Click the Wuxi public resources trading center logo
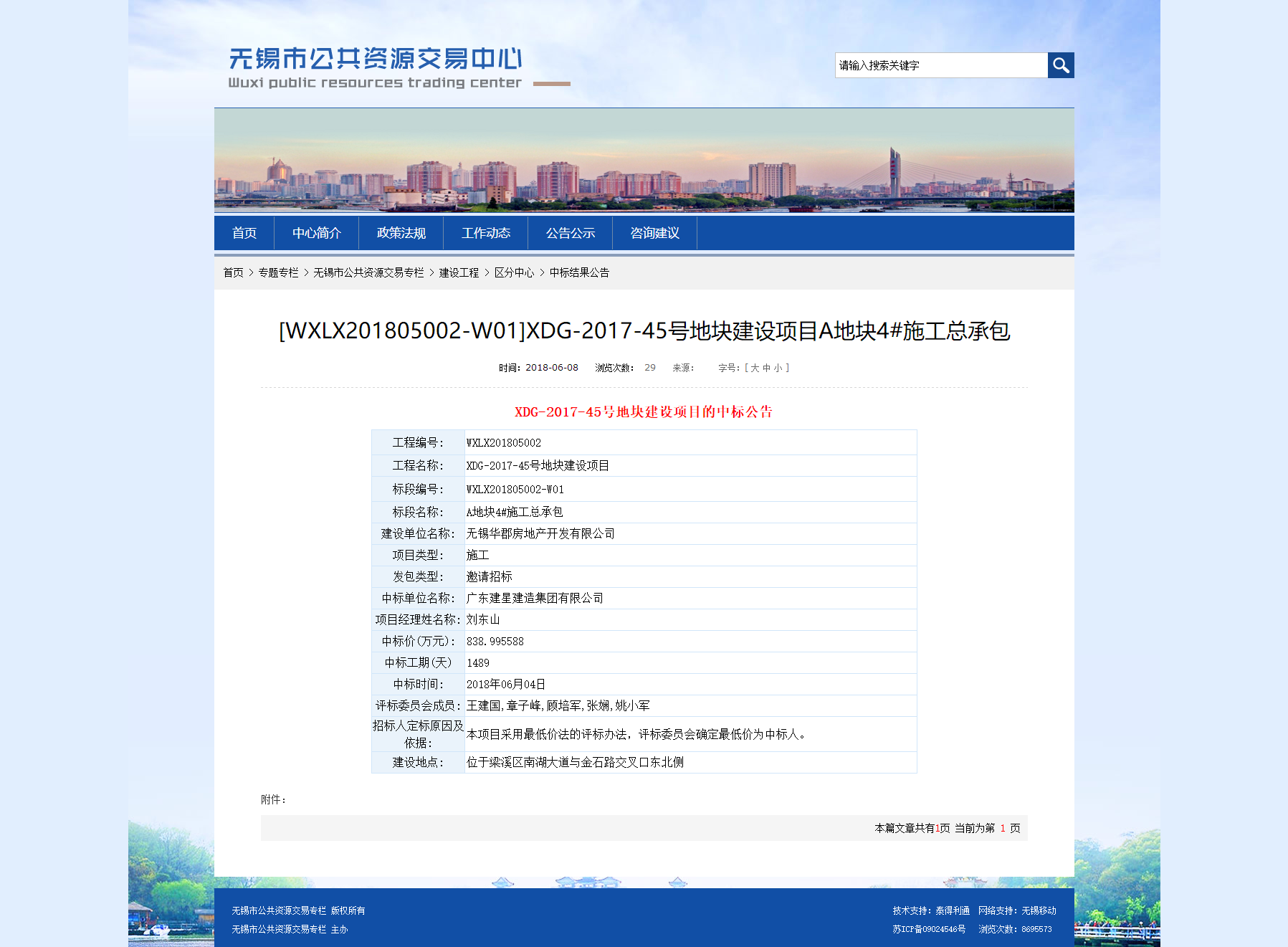This screenshot has width=1288, height=947. (375, 68)
